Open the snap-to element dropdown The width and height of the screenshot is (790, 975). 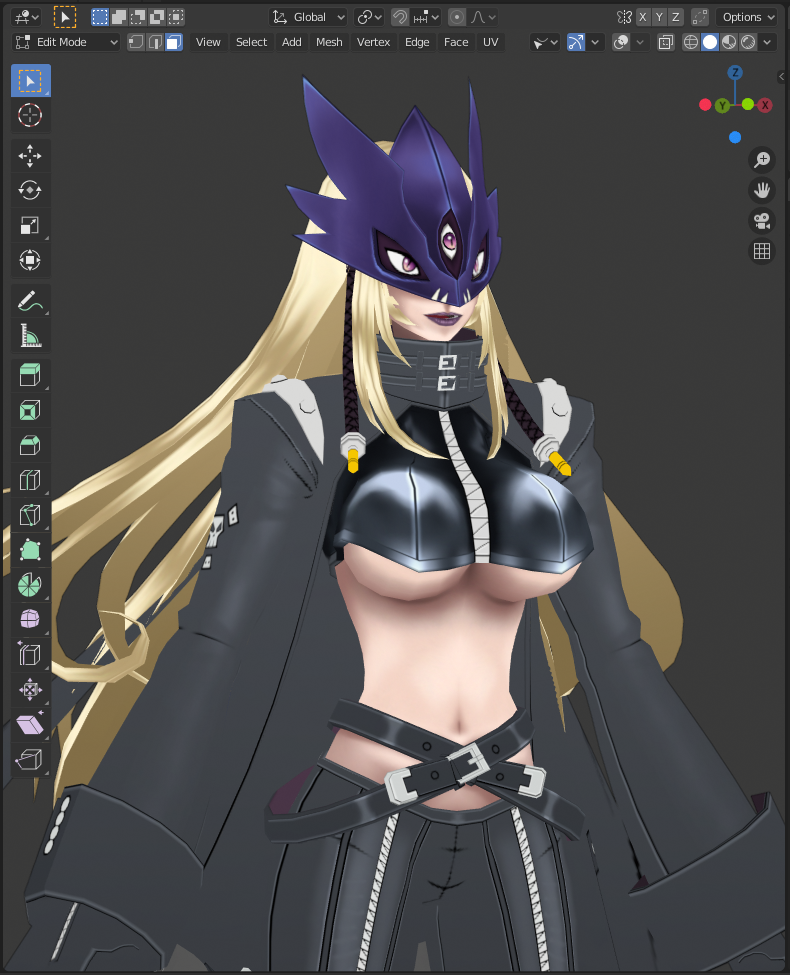click(427, 17)
